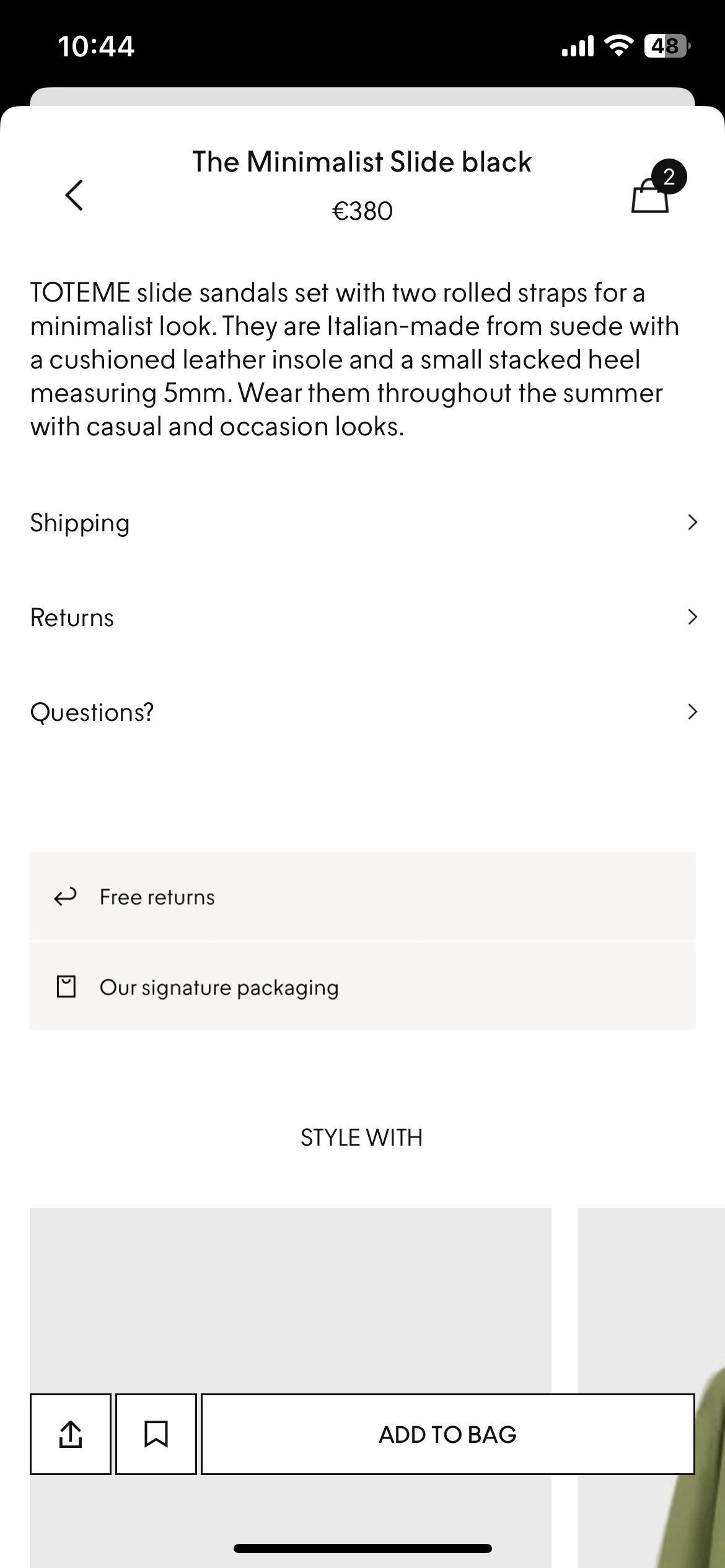Tap the share icon button
The width and height of the screenshot is (725, 1568).
[71, 1434]
